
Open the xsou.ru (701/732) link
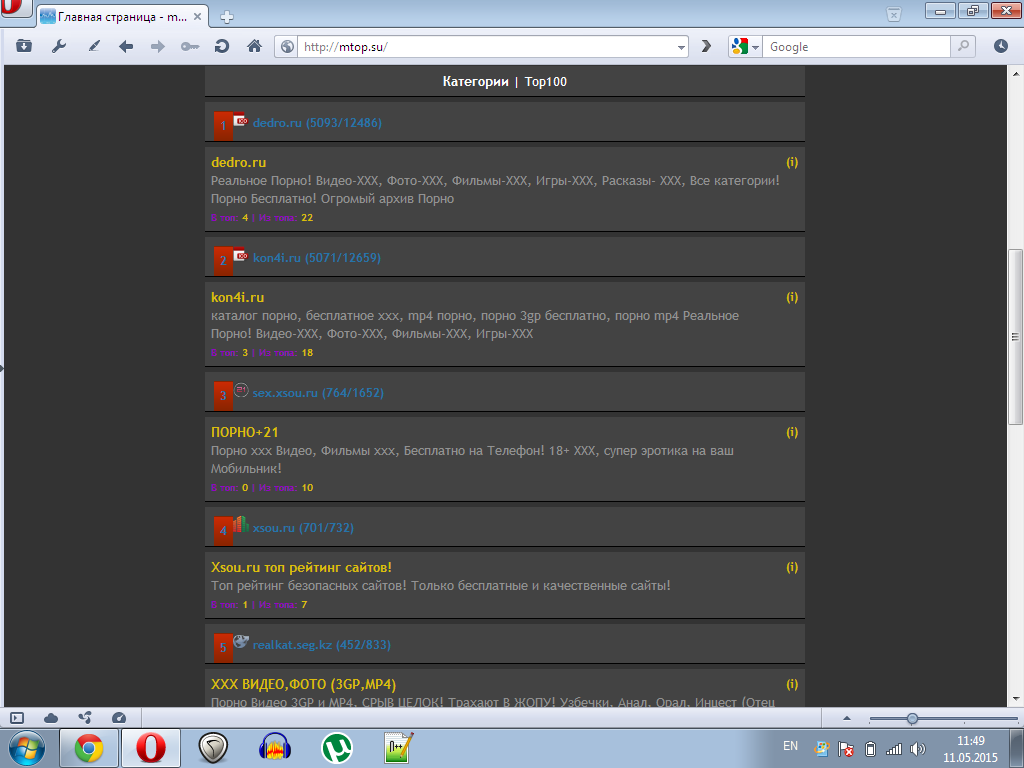click(303, 528)
